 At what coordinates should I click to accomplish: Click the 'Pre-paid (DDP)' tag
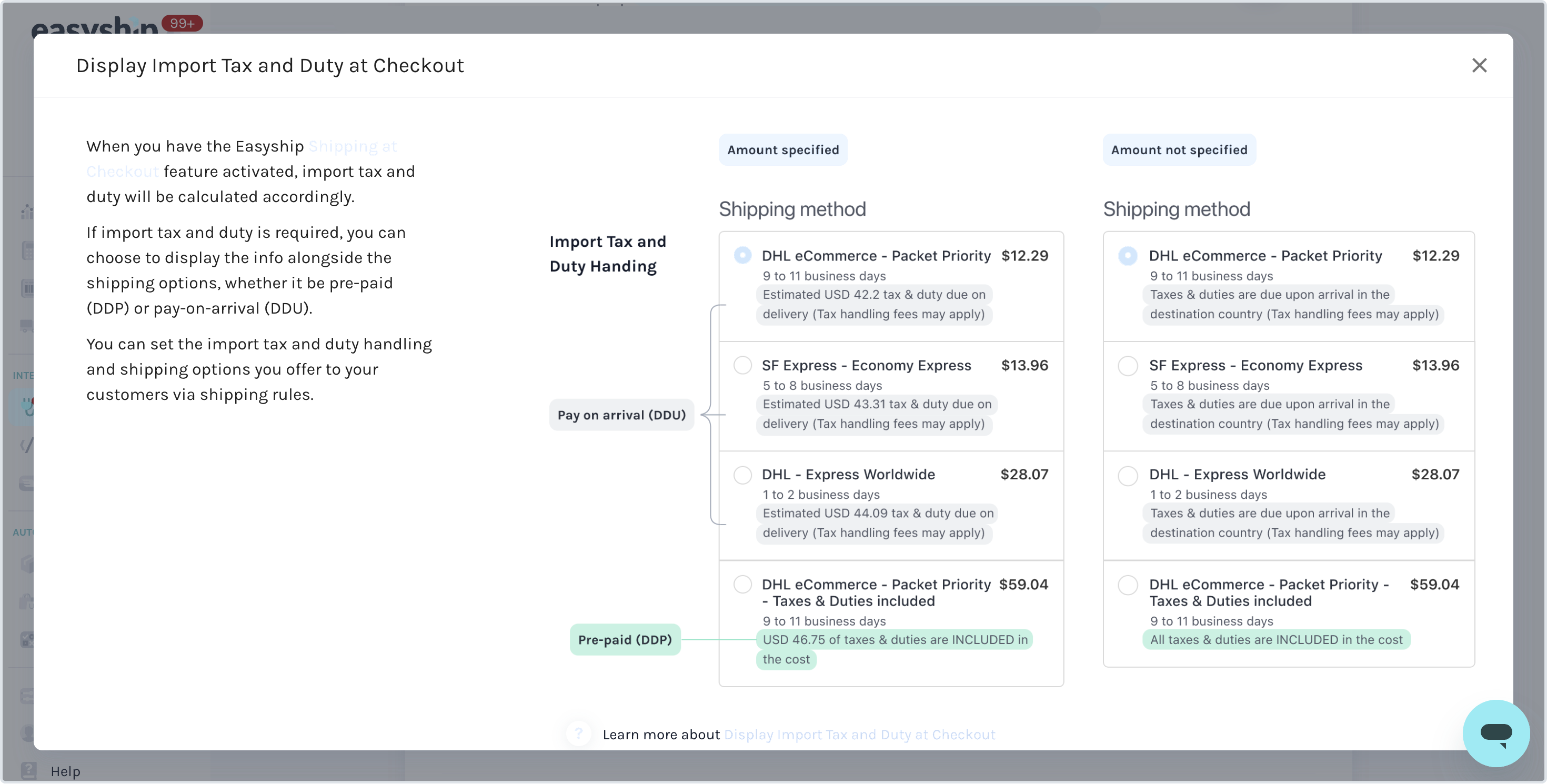pos(625,639)
